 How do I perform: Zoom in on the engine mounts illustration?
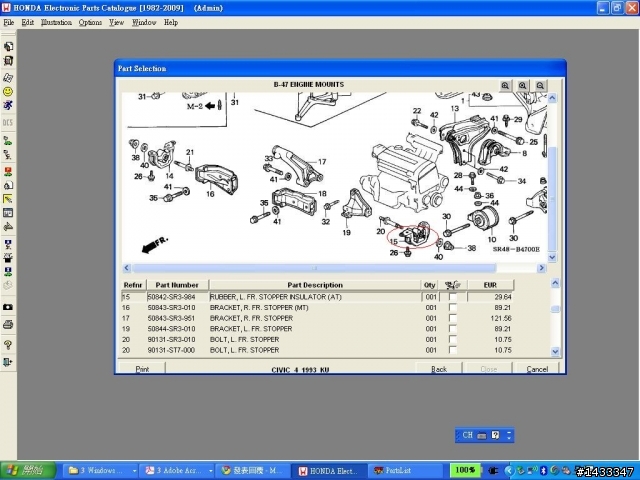(505, 86)
